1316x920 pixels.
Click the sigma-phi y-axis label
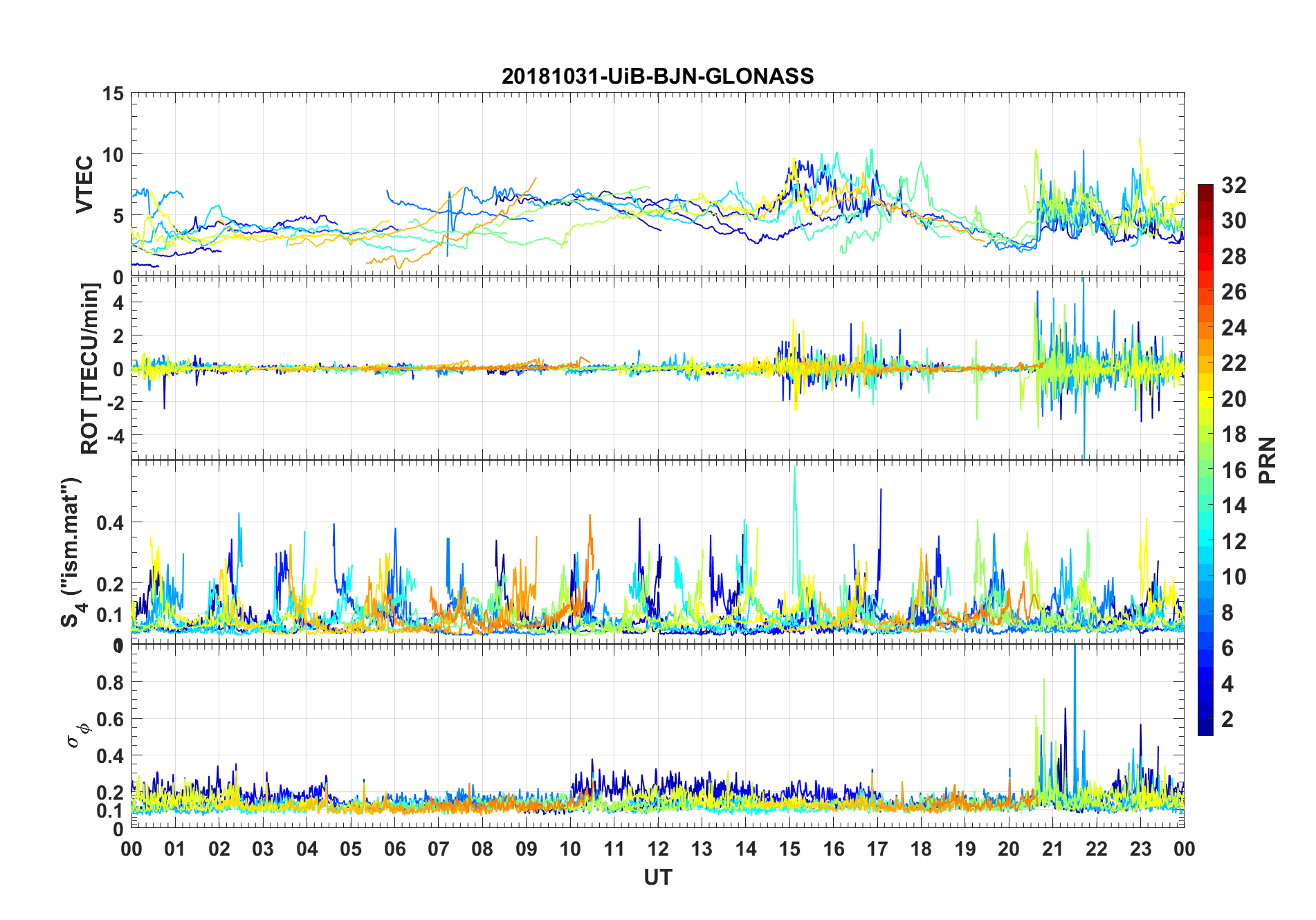pyautogui.click(x=77, y=735)
